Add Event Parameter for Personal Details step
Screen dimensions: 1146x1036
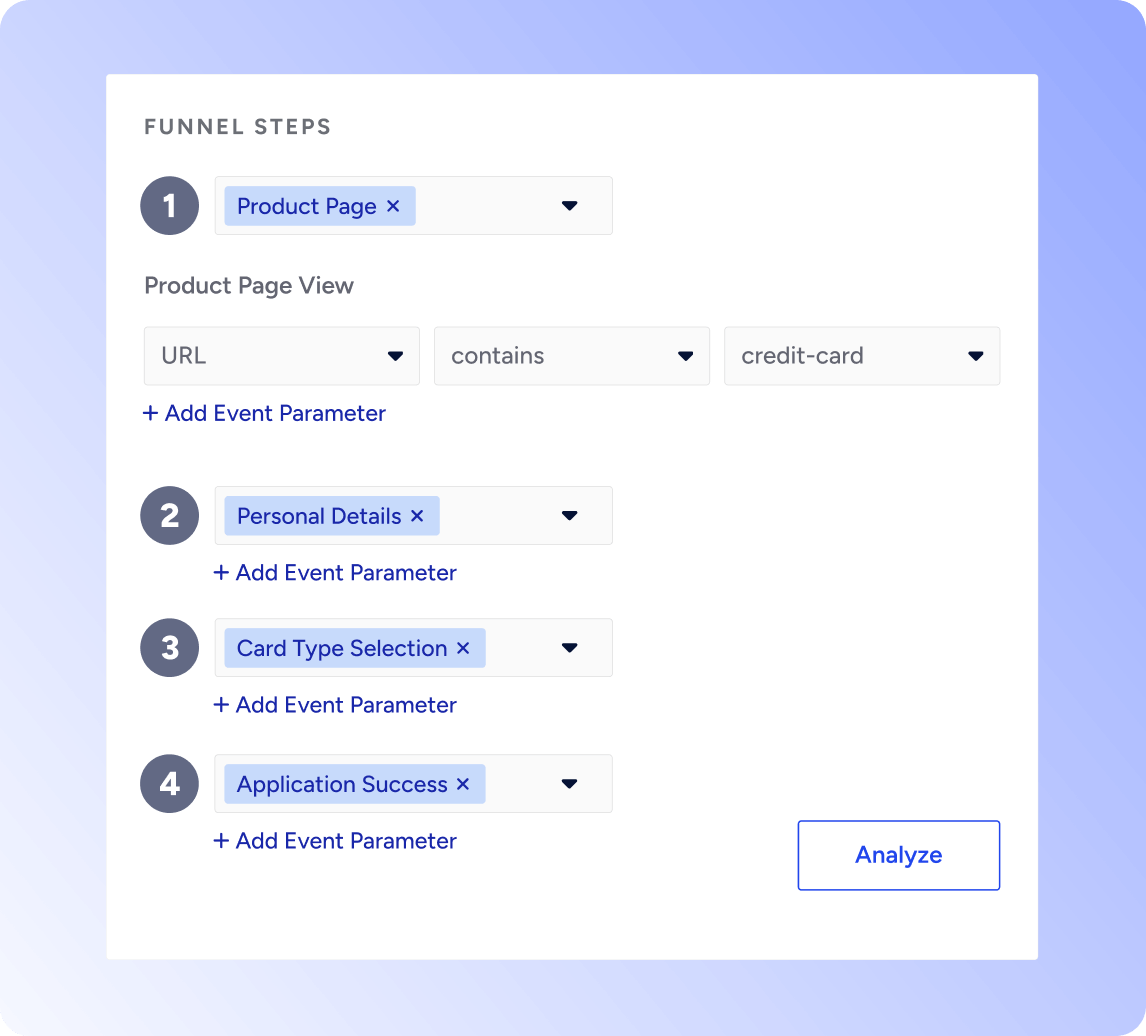335,573
